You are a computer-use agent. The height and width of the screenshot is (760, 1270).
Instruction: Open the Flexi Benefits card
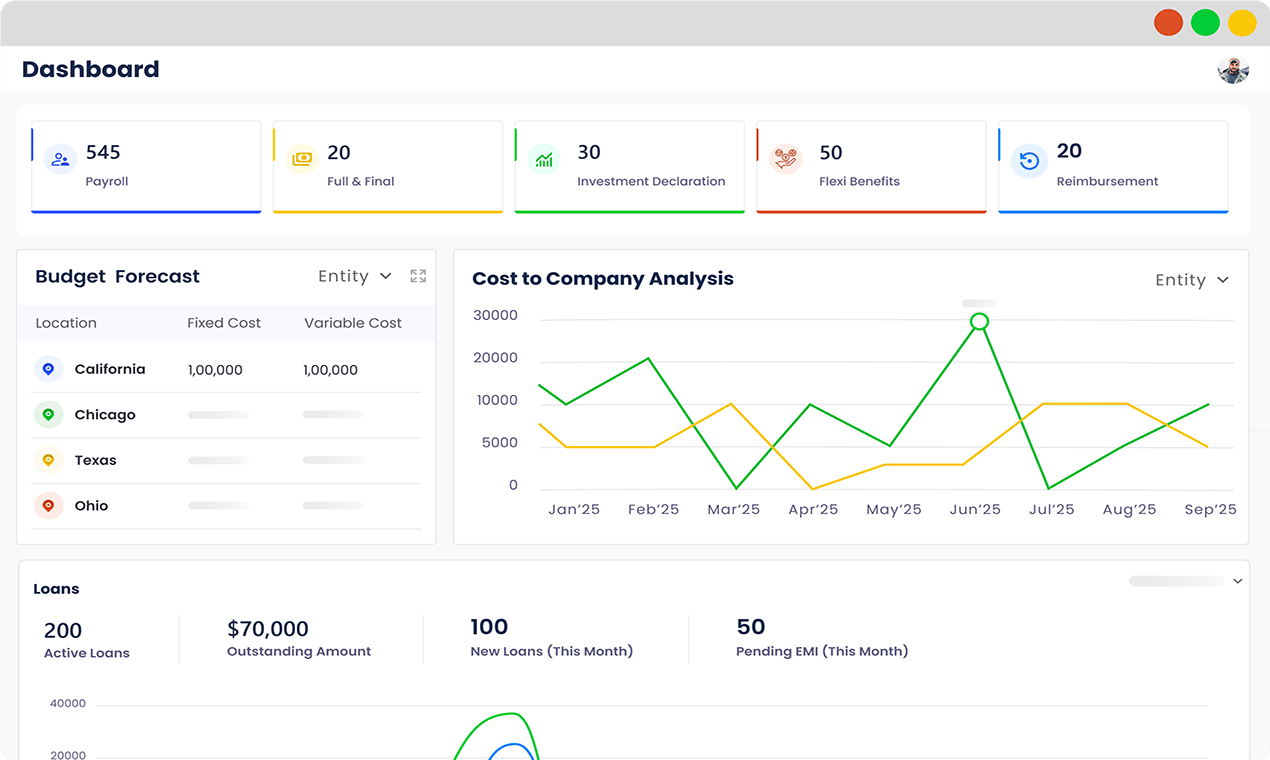(872, 167)
